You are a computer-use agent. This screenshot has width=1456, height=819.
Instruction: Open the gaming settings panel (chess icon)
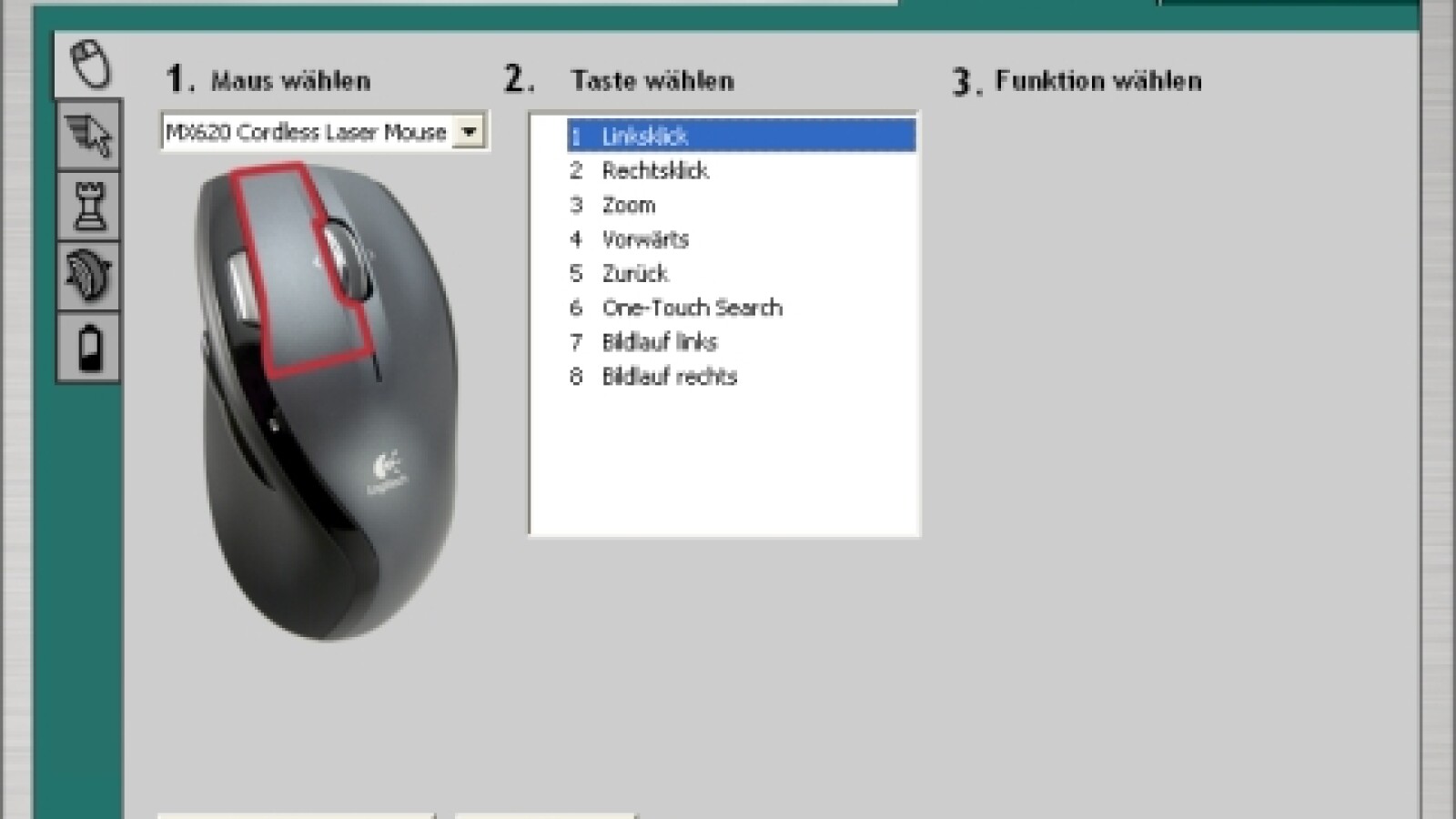pyautogui.click(x=92, y=206)
